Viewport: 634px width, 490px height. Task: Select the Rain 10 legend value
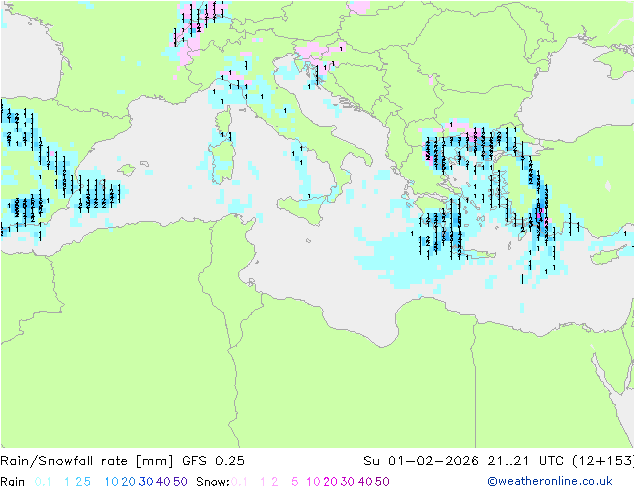111,482
